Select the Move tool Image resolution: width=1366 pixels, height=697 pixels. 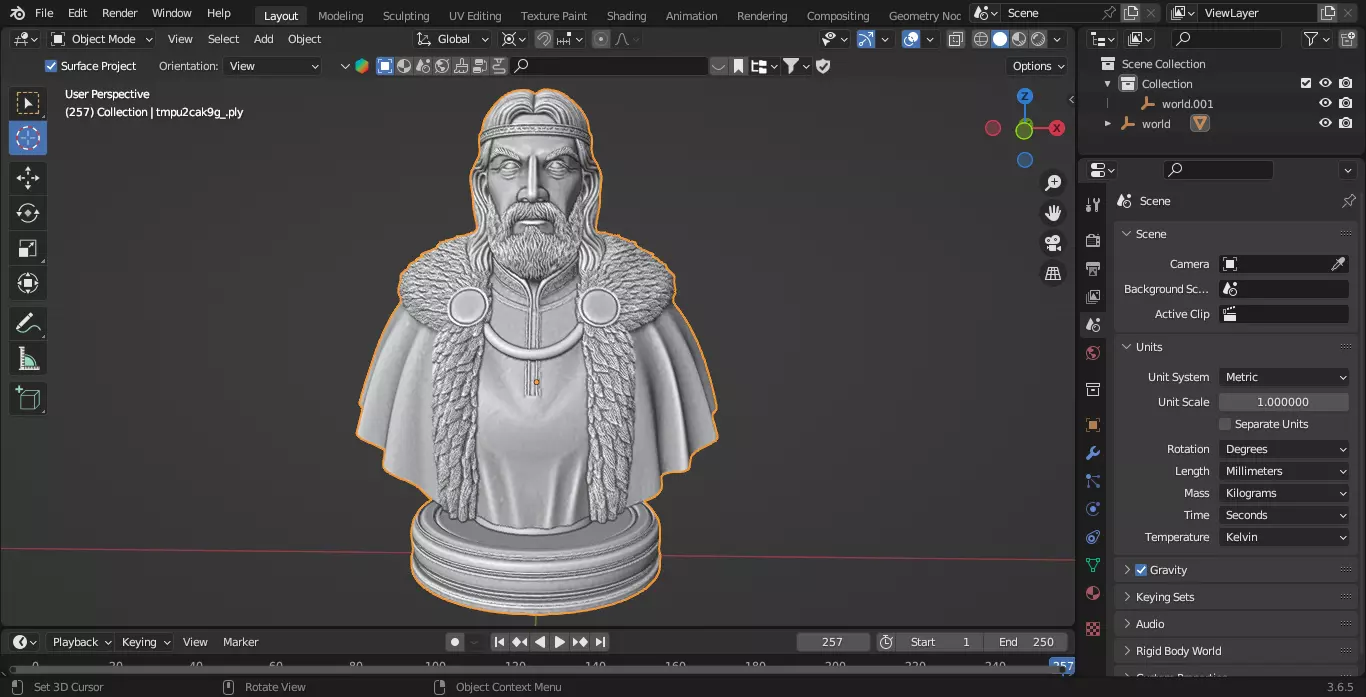point(28,179)
